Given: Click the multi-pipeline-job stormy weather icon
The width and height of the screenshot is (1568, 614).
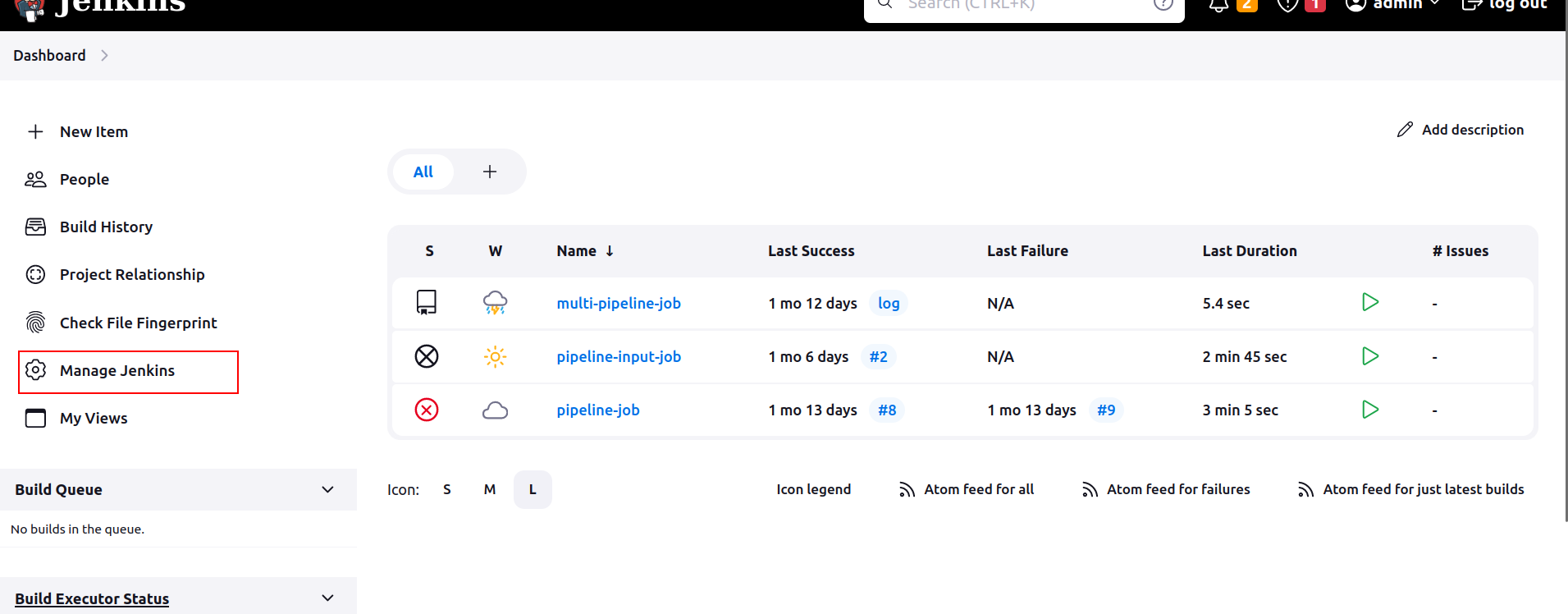Looking at the screenshot, I should [x=496, y=303].
